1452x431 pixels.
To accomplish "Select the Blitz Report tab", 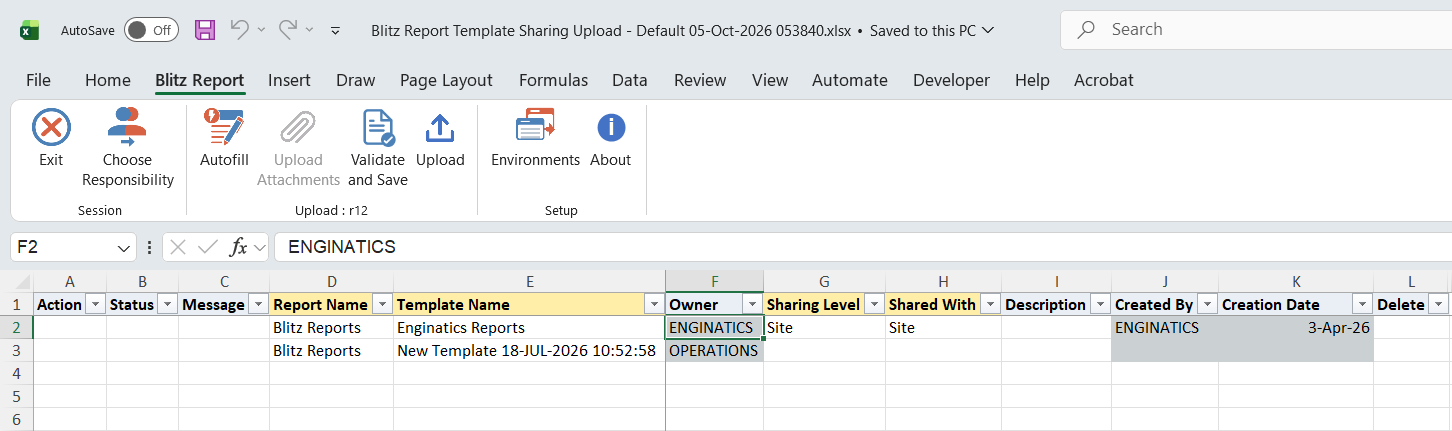I will [200, 80].
